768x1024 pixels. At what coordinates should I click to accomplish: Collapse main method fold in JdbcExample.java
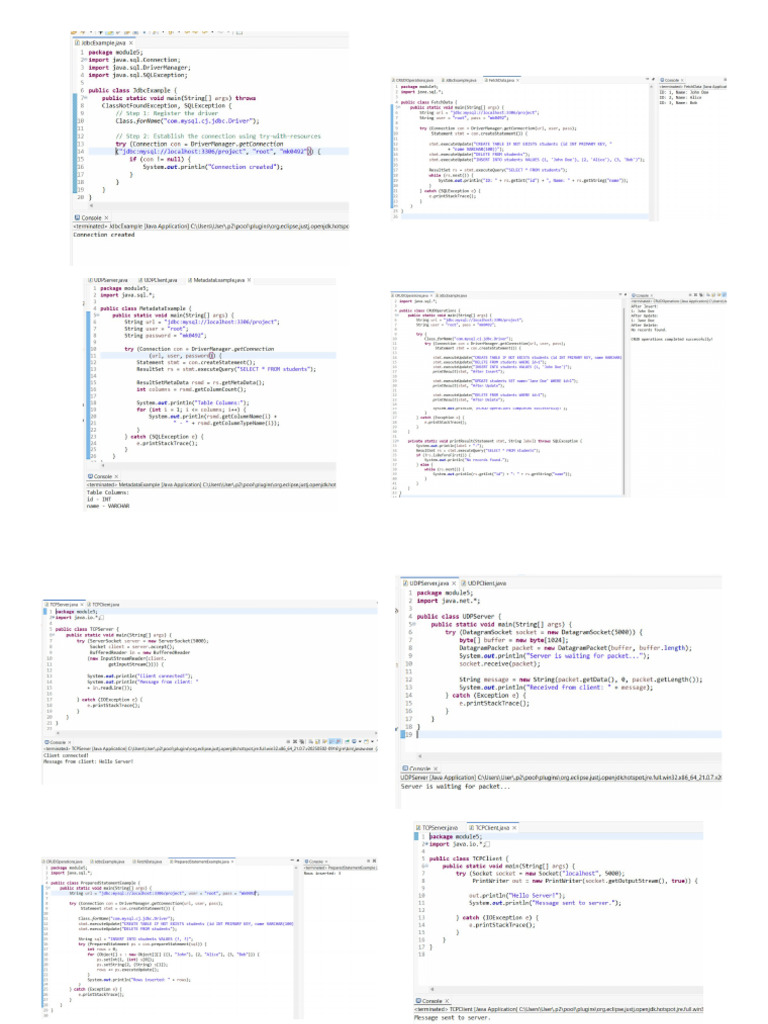tap(84, 98)
